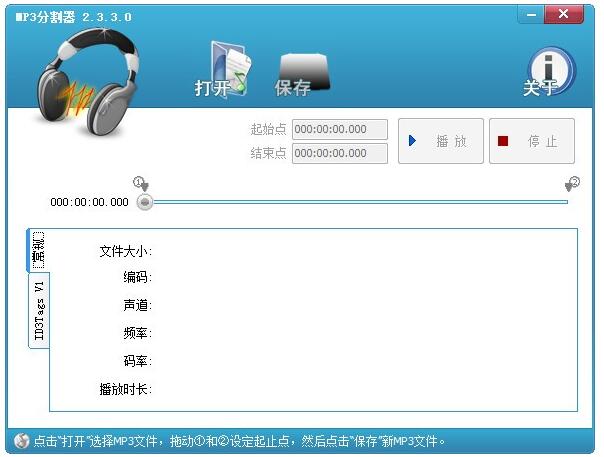This screenshot has width=604, height=457.
Task: Focus the 结束点 end time field
Action: (340, 153)
